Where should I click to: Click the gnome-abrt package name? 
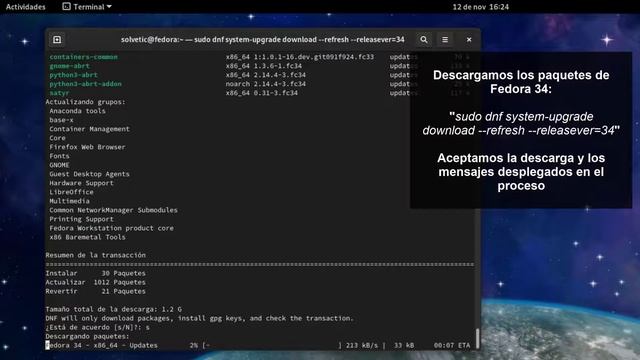(69, 66)
